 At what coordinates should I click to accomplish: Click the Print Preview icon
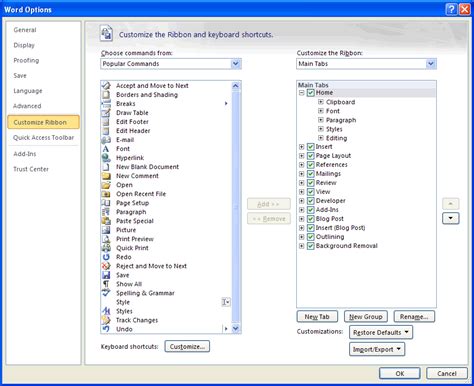(106, 239)
